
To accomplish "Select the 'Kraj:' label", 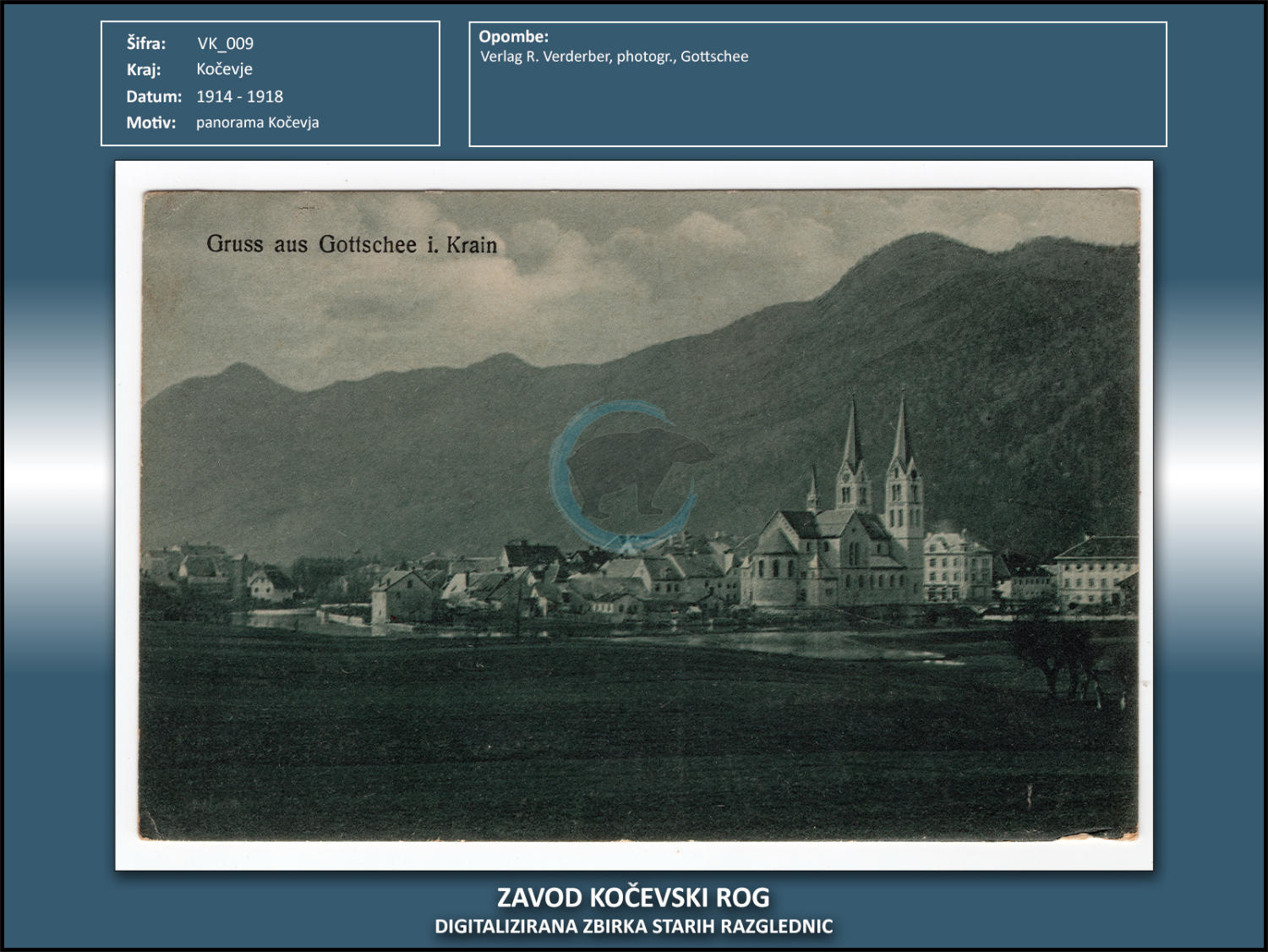I will (x=144, y=69).
